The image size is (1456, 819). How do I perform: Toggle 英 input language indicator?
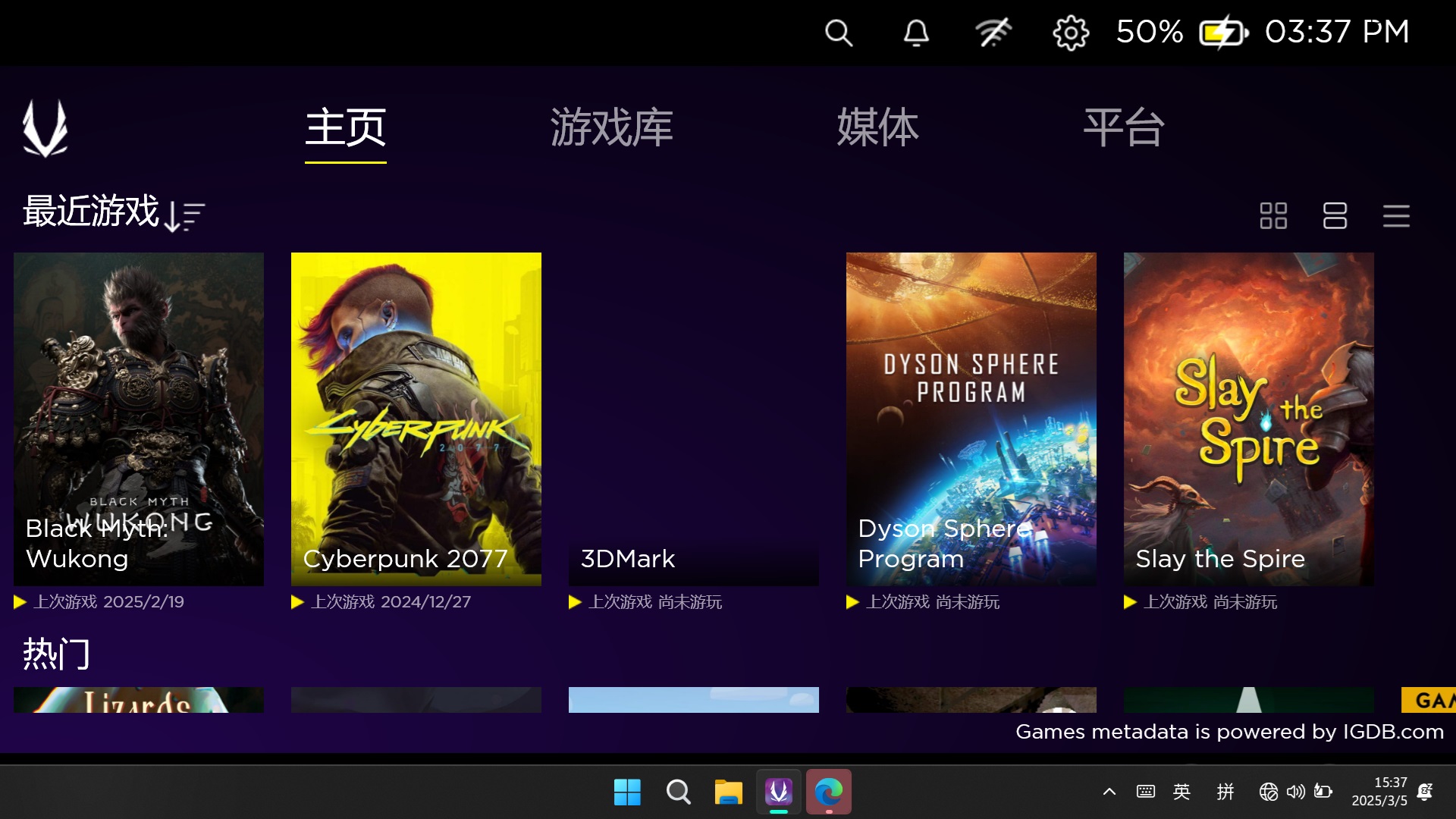[x=1181, y=792]
